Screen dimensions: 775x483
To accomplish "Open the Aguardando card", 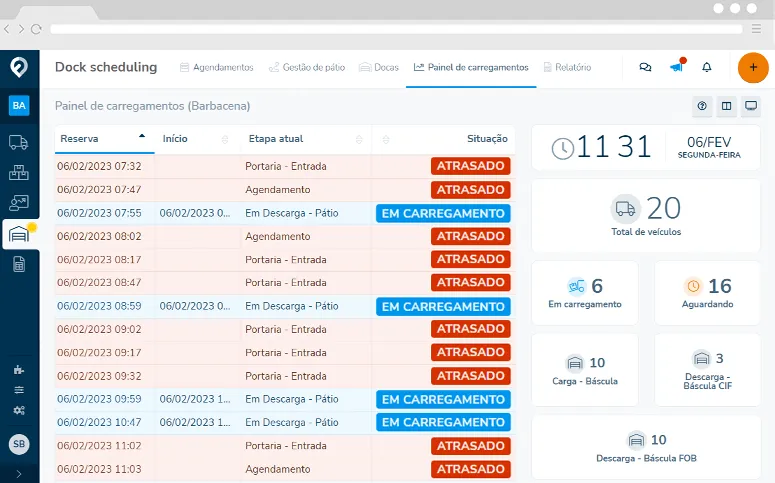I will coord(707,293).
